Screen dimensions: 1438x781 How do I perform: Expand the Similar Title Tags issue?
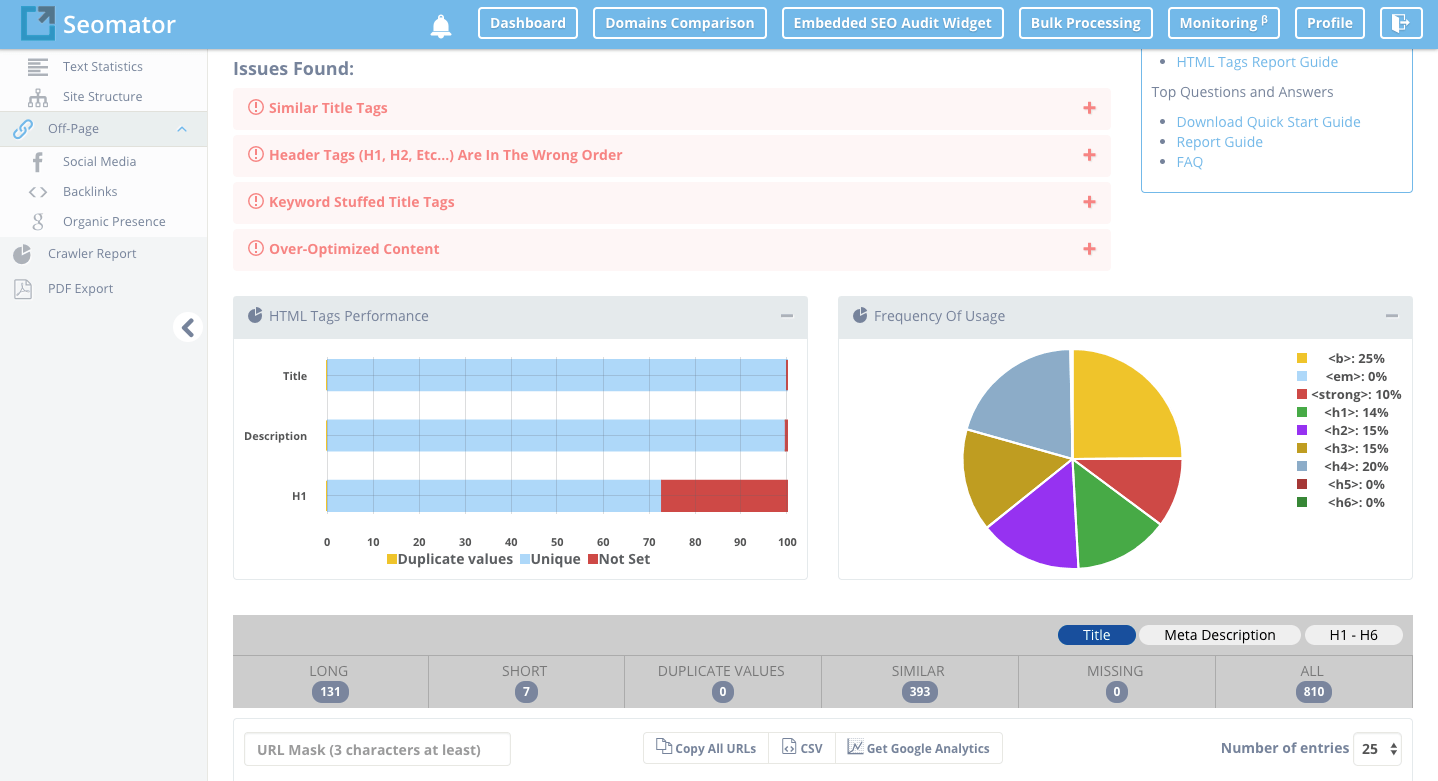tap(1089, 108)
